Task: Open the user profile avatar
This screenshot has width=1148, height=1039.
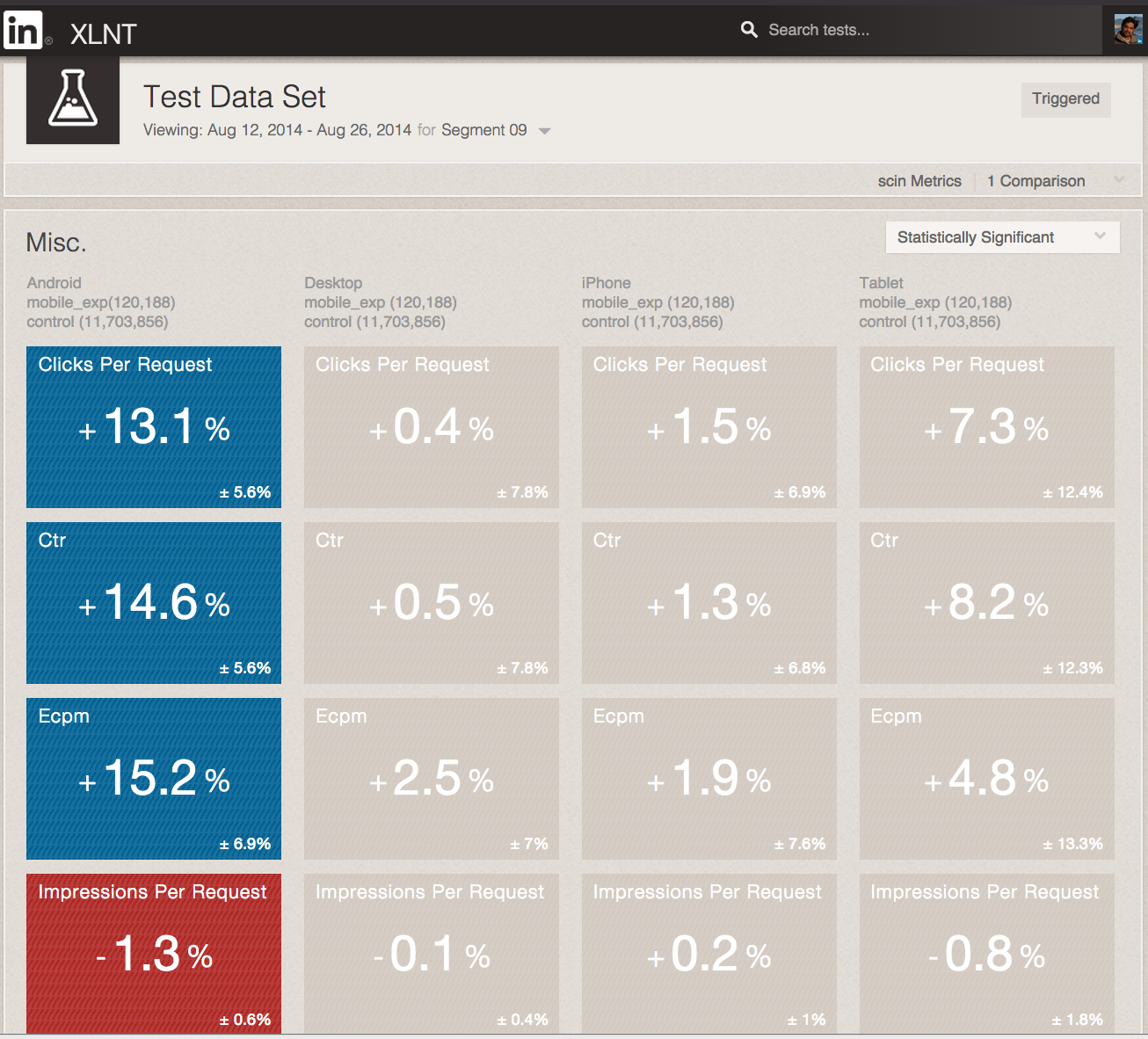Action: click(1127, 30)
